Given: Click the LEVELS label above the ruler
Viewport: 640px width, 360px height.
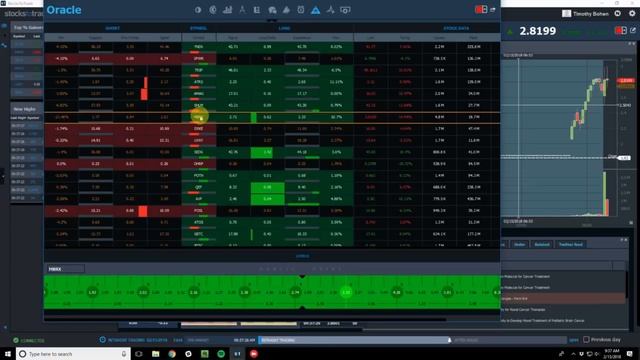Looking at the screenshot, I should click(x=302, y=256).
